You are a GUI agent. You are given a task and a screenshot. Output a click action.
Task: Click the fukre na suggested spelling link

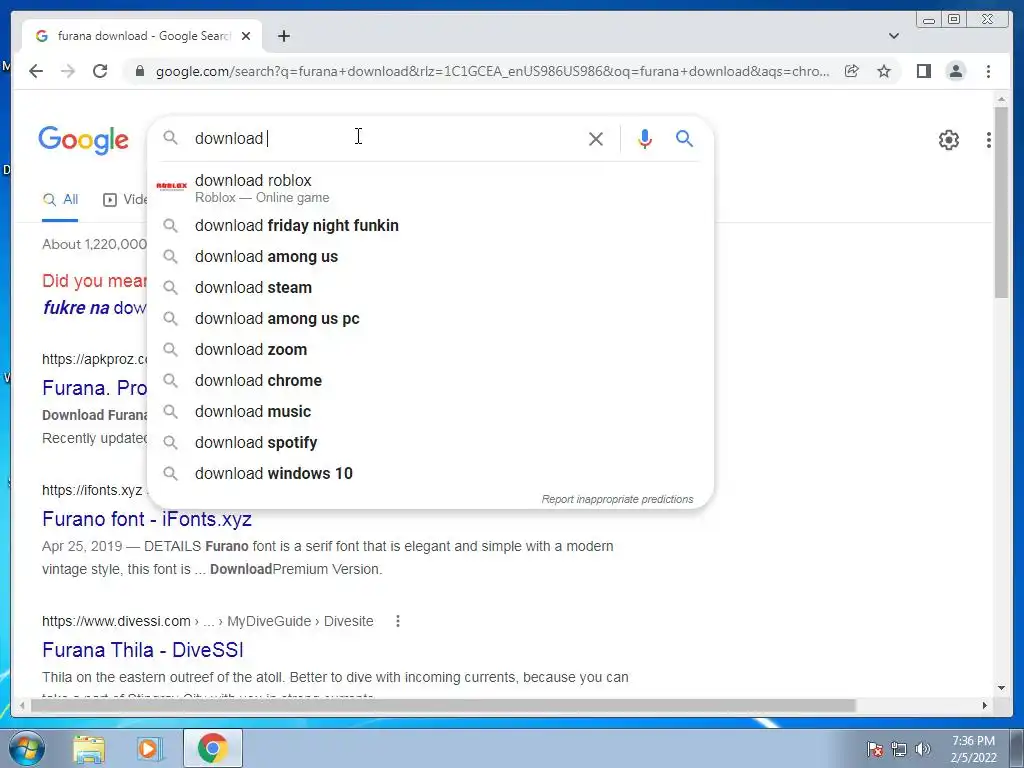[95, 308]
